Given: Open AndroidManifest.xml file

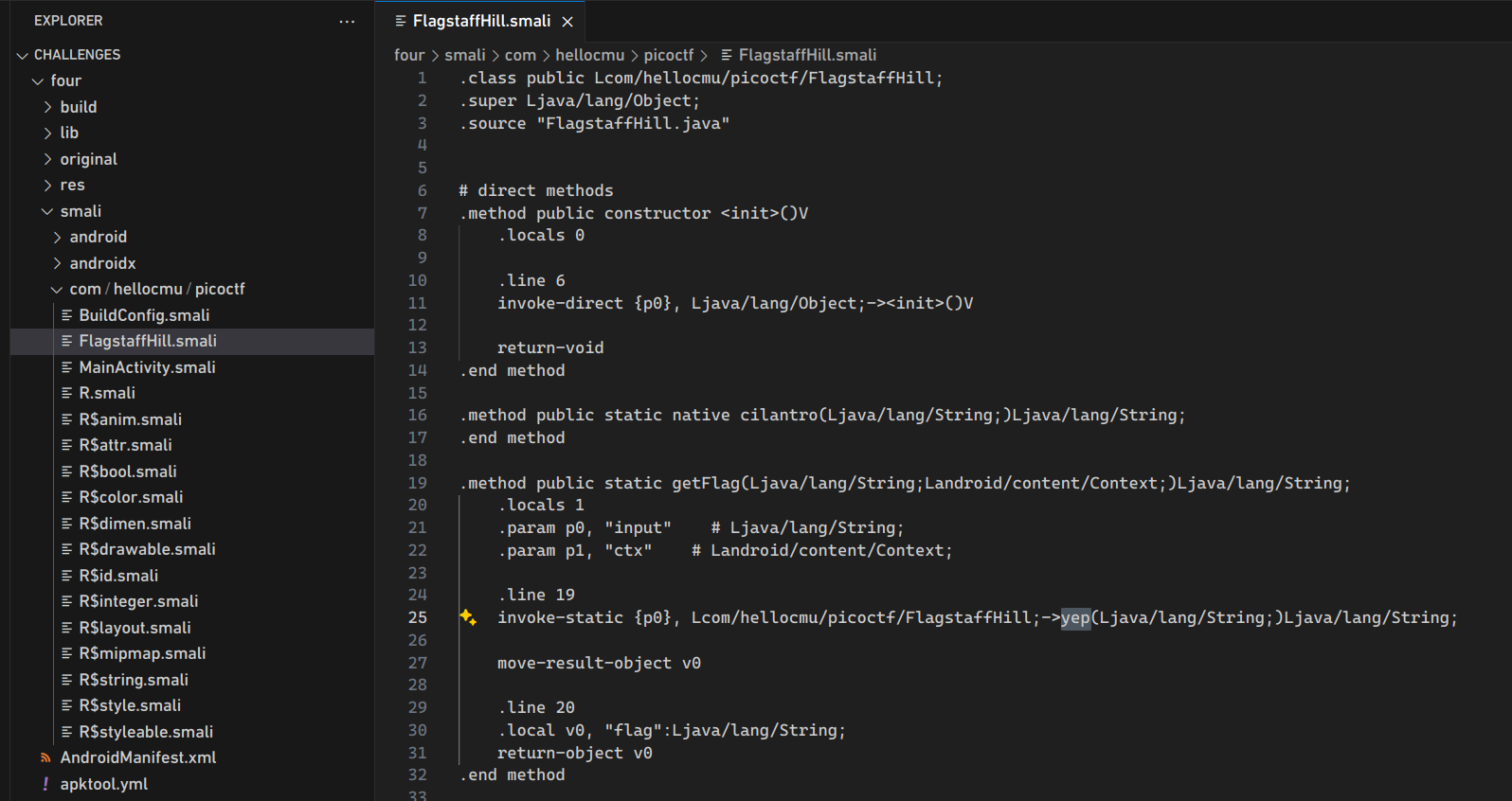Looking at the screenshot, I should (x=192, y=757).
